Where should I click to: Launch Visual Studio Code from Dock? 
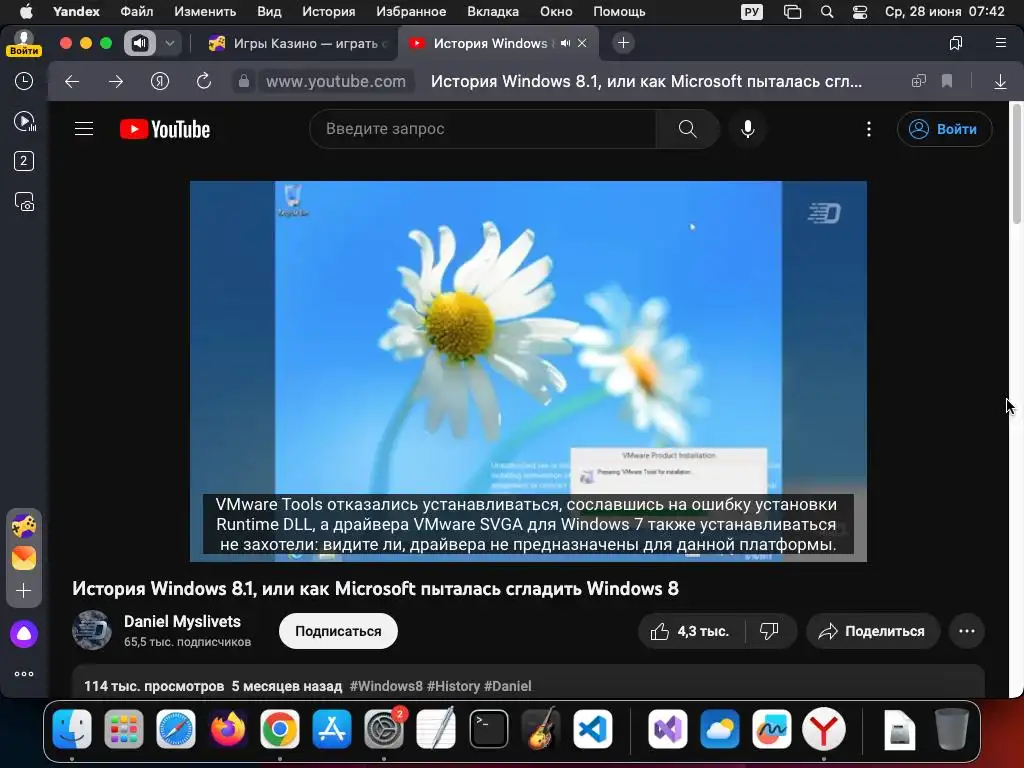coord(592,729)
